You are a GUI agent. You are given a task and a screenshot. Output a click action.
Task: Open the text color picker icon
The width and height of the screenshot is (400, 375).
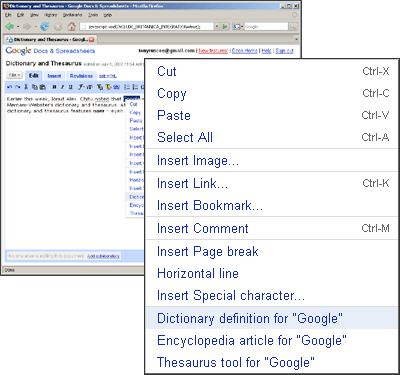(100, 87)
